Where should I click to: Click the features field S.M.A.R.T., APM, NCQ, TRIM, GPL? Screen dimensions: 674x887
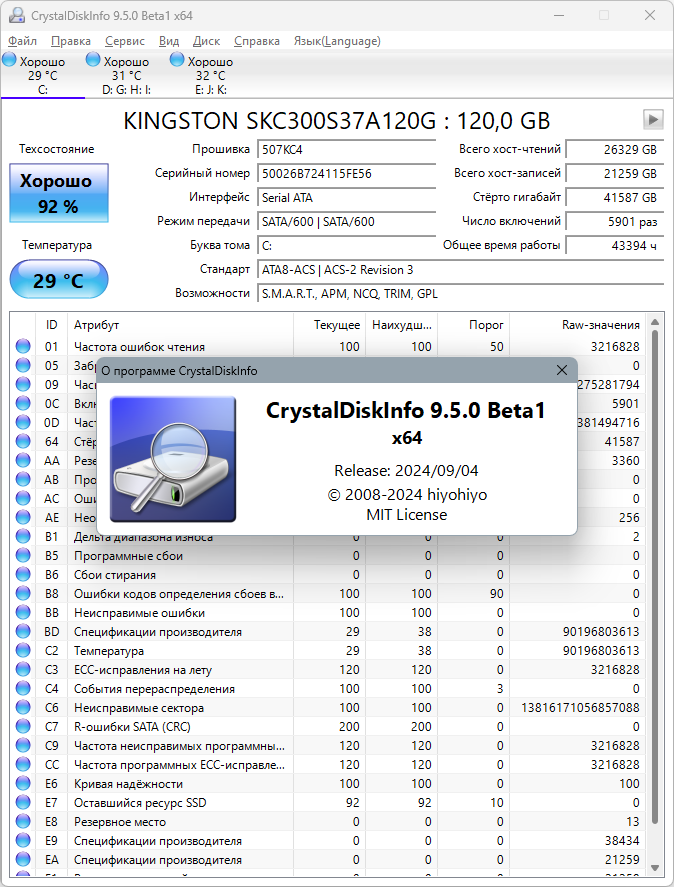(x=460, y=294)
